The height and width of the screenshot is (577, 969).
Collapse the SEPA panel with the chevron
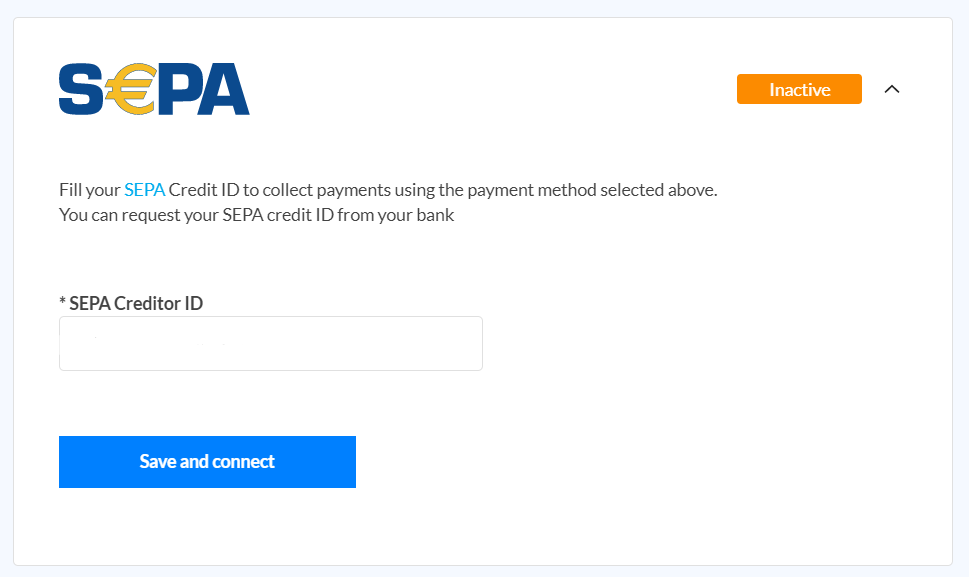891,89
